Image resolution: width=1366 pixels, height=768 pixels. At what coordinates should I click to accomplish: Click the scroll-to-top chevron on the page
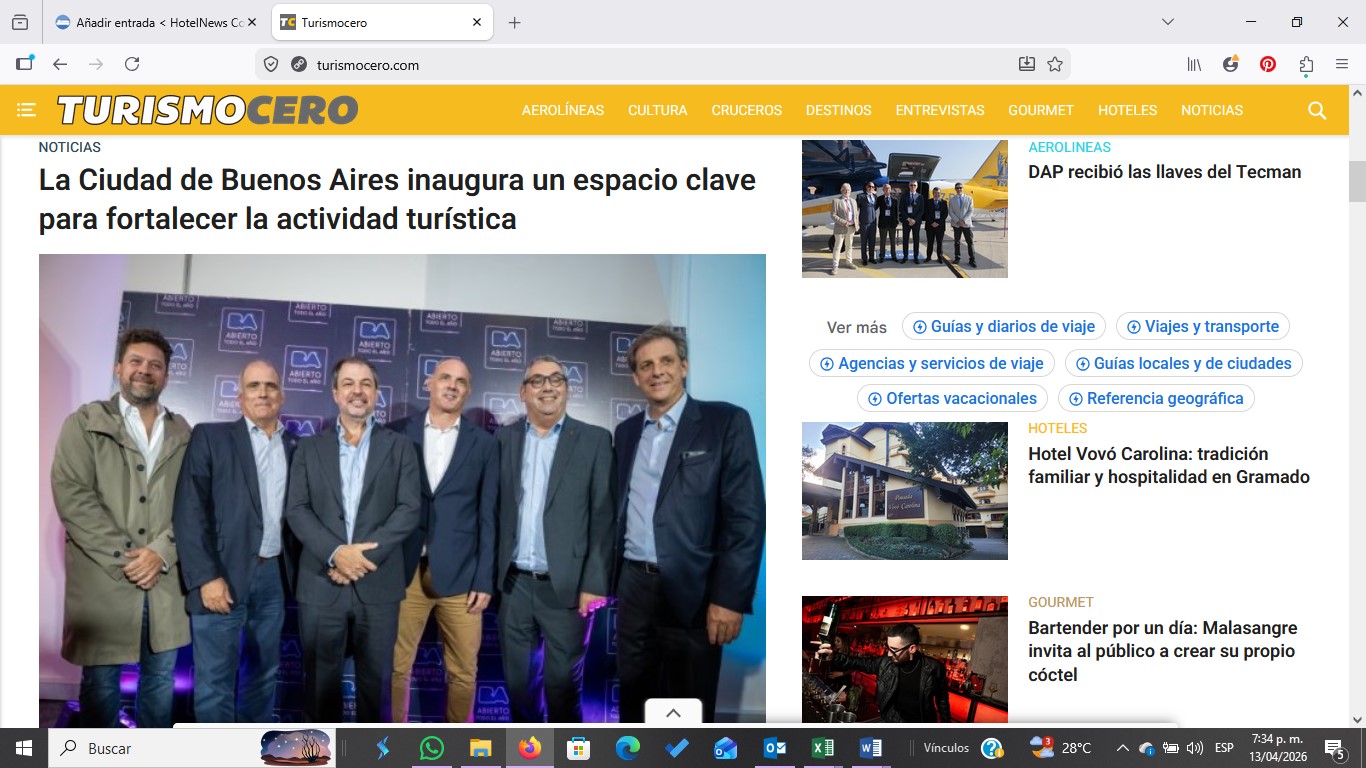[x=672, y=712]
